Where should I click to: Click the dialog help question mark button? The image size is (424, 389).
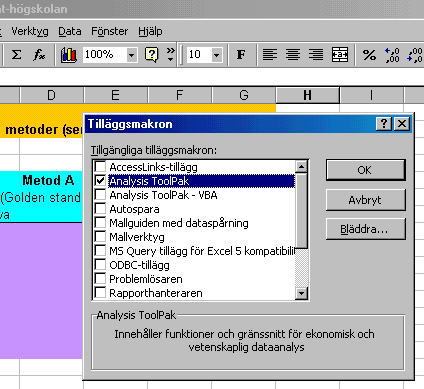pyautogui.click(x=384, y=124)
